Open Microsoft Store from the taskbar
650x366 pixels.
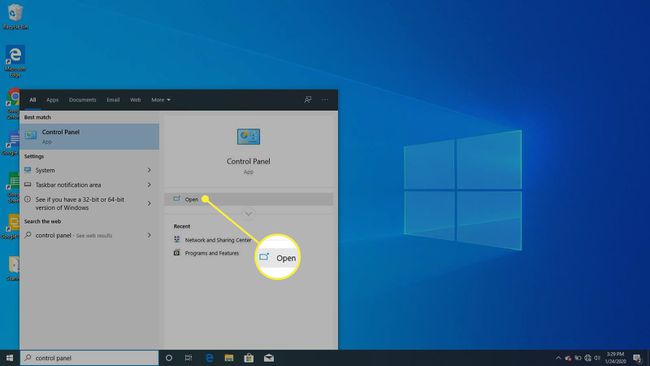coord(249,358)
